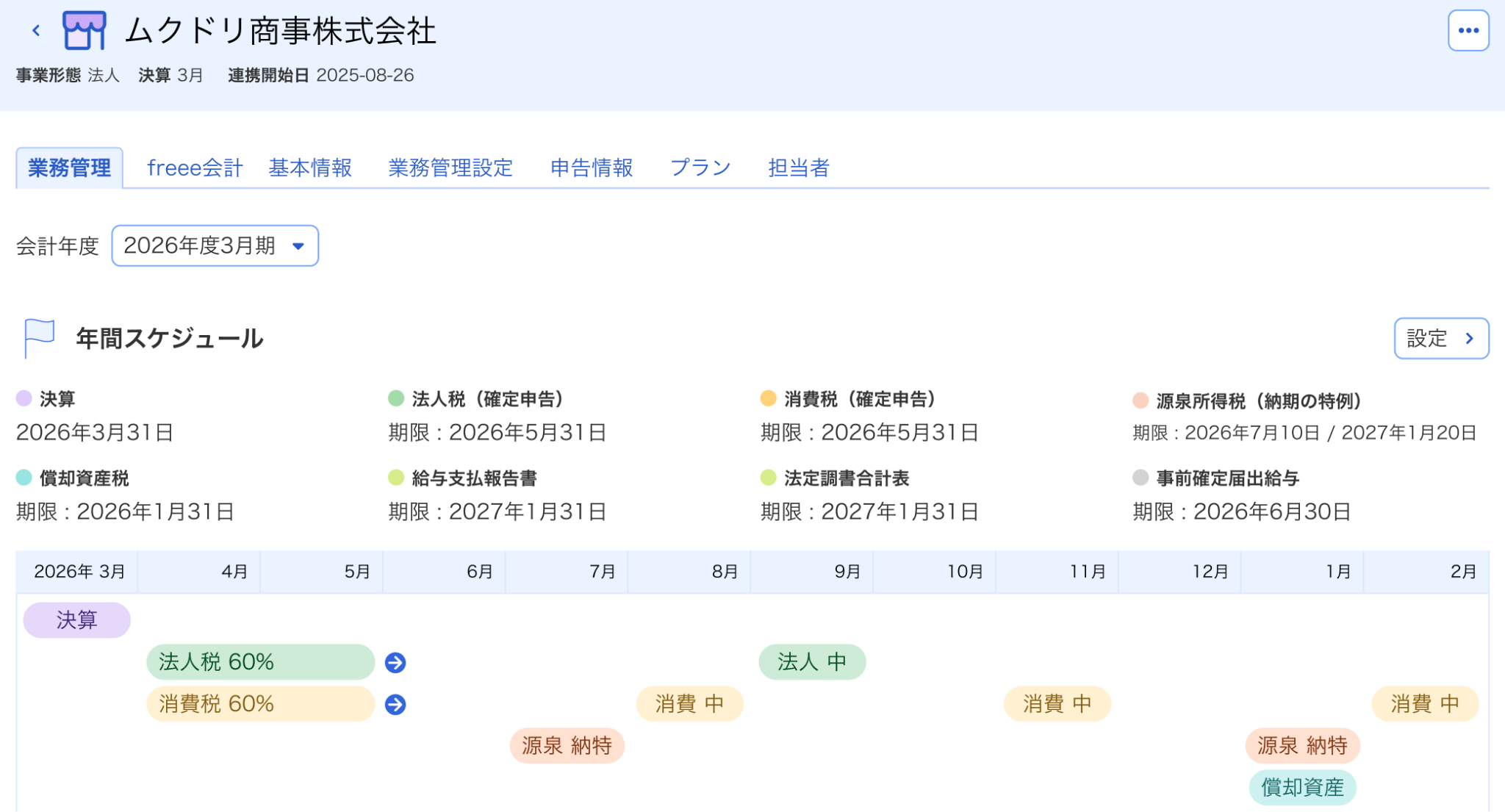Click the blue arrow next to 消費税 60%
The image size is (1505, 812).
[x=395, y=704]
